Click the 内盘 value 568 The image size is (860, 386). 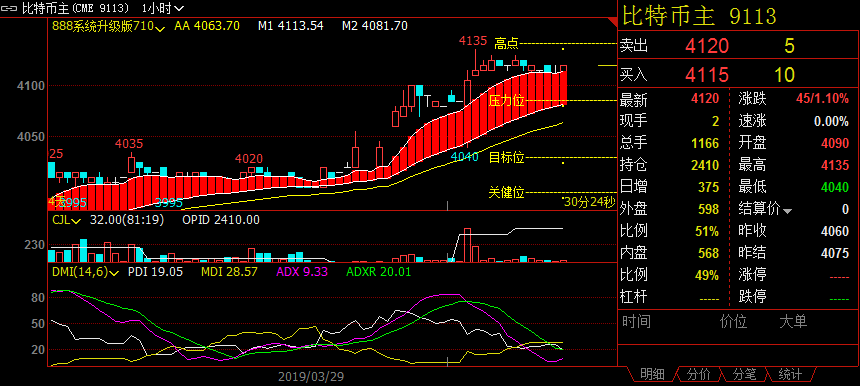coord(708,253)
